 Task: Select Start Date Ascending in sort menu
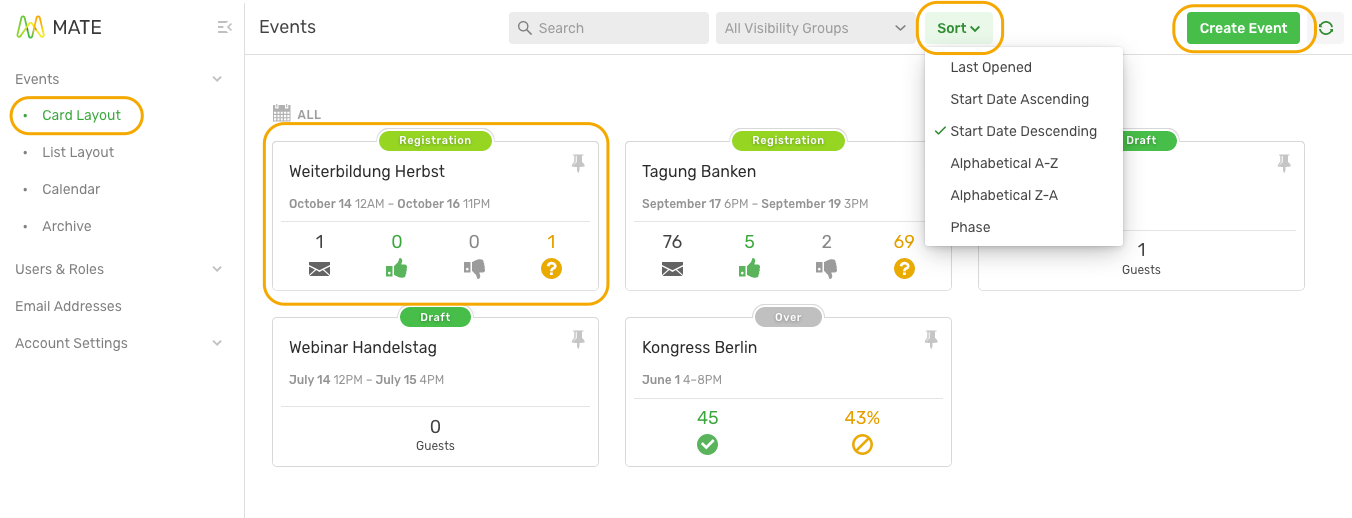tap(1019, 99)
